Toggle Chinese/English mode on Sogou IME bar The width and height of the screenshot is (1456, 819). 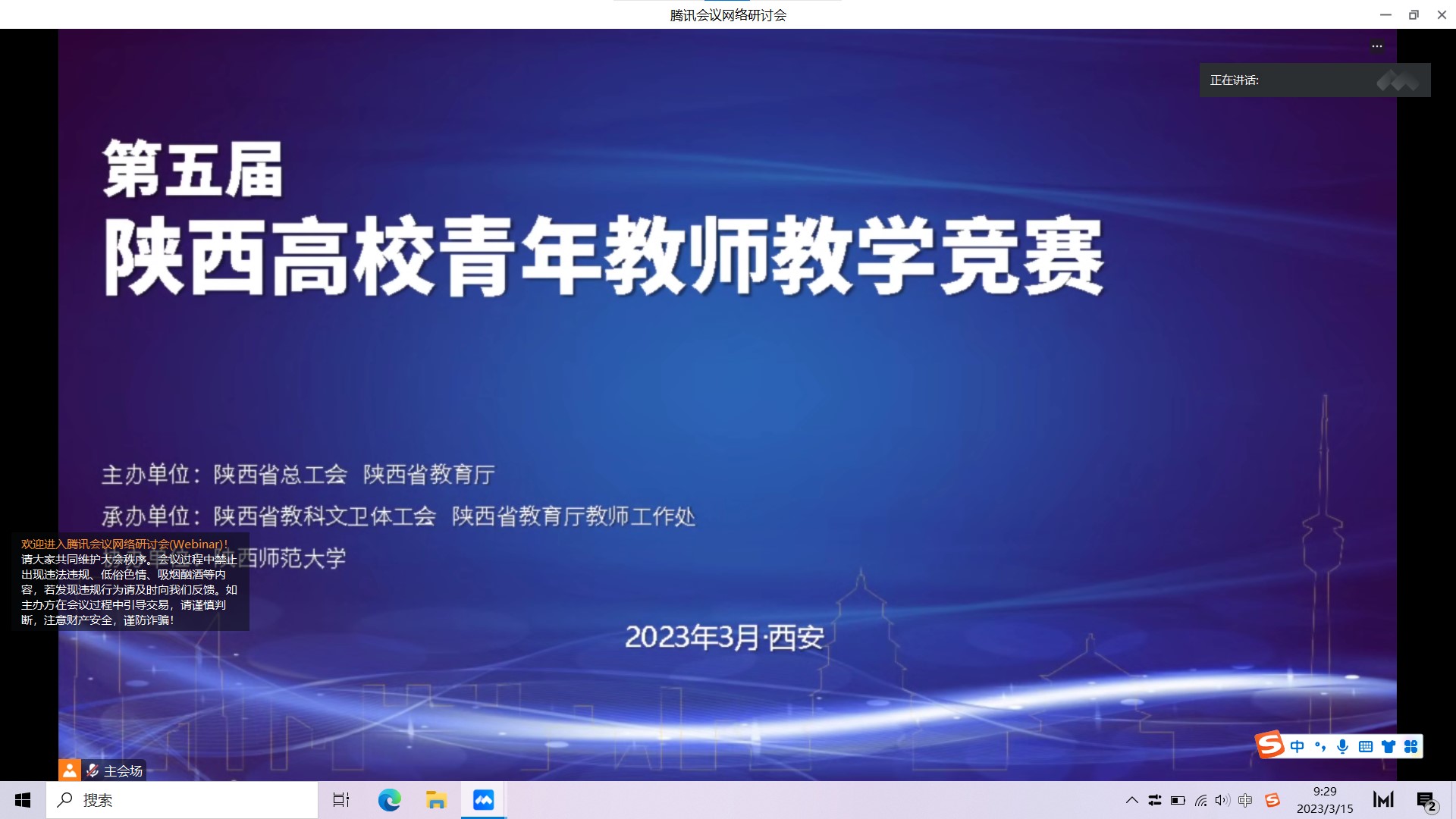[1298, 746]
